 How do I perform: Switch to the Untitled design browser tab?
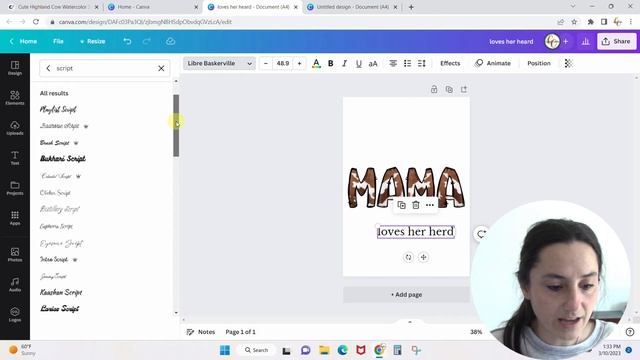pos(352,7)
